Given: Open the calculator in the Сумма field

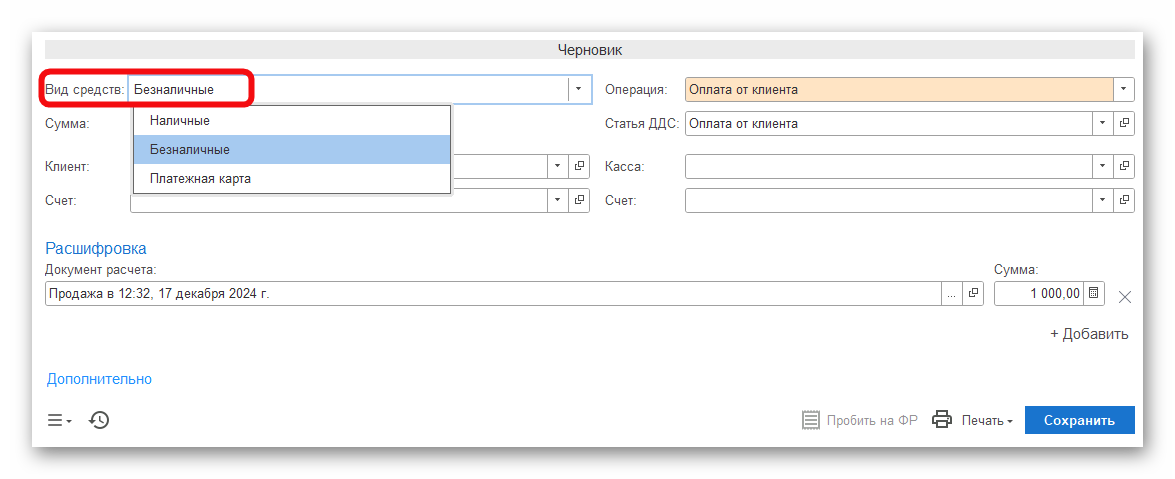Looking at the screenshot, I should 1094,294.
